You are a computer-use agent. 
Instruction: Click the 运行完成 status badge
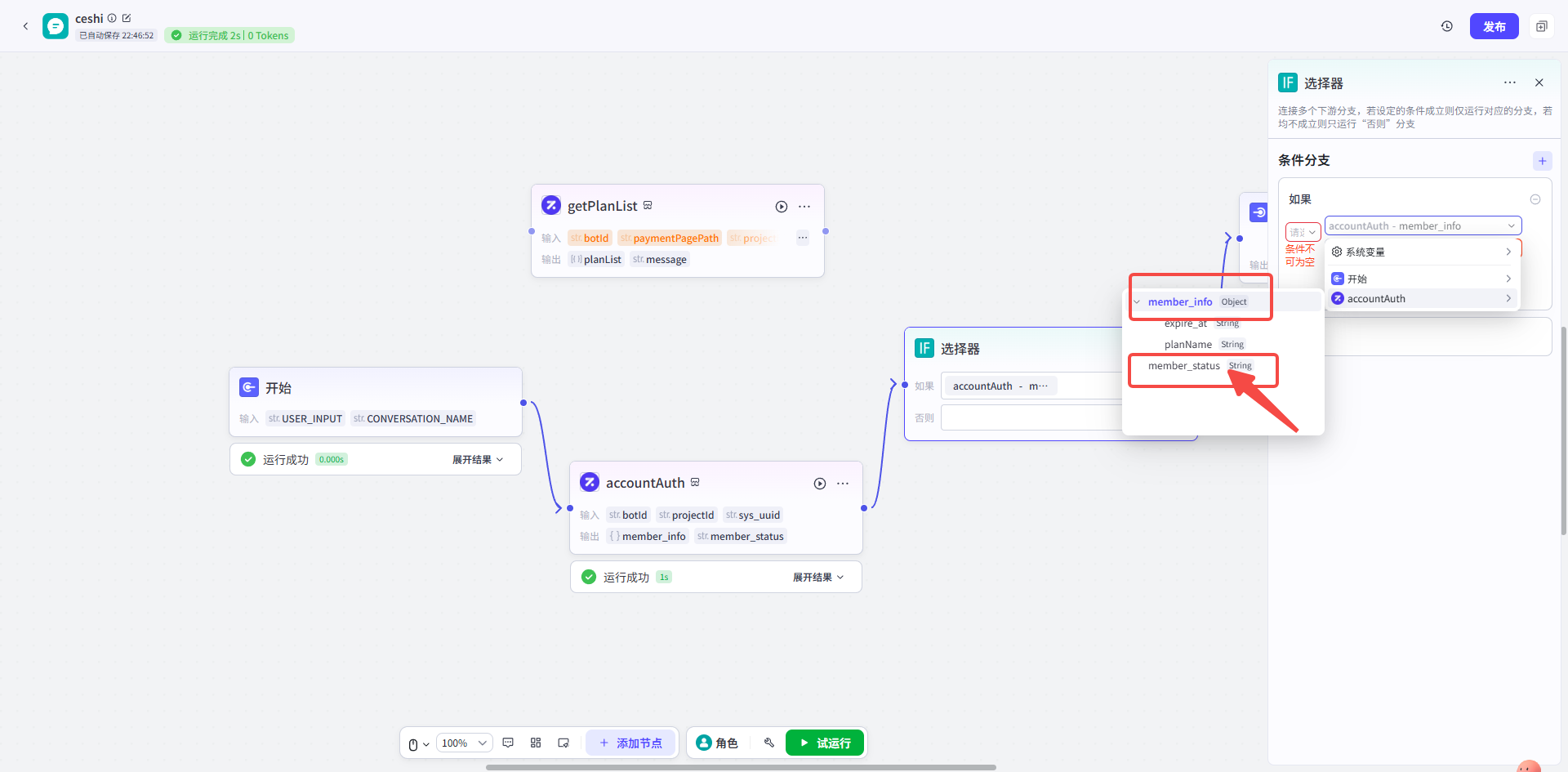click(x=229, y=35)
